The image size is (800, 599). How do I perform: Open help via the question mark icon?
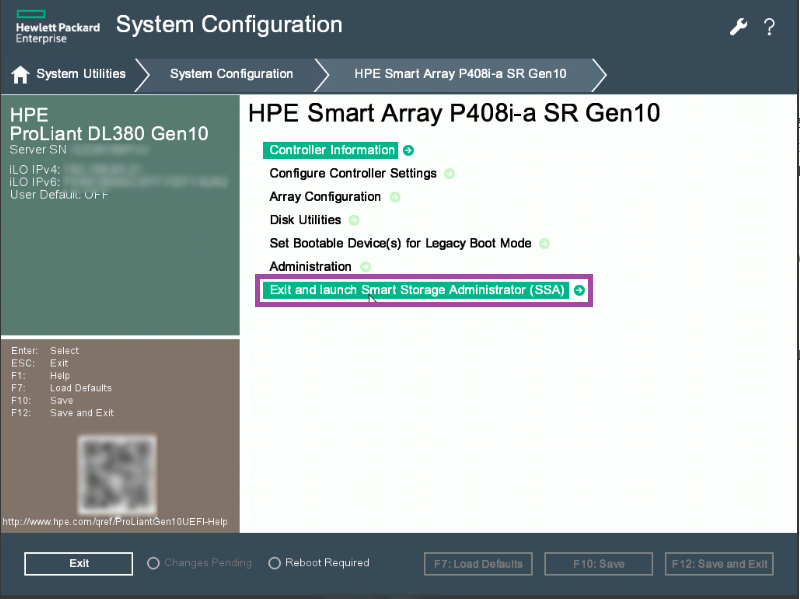coord(769,27)
